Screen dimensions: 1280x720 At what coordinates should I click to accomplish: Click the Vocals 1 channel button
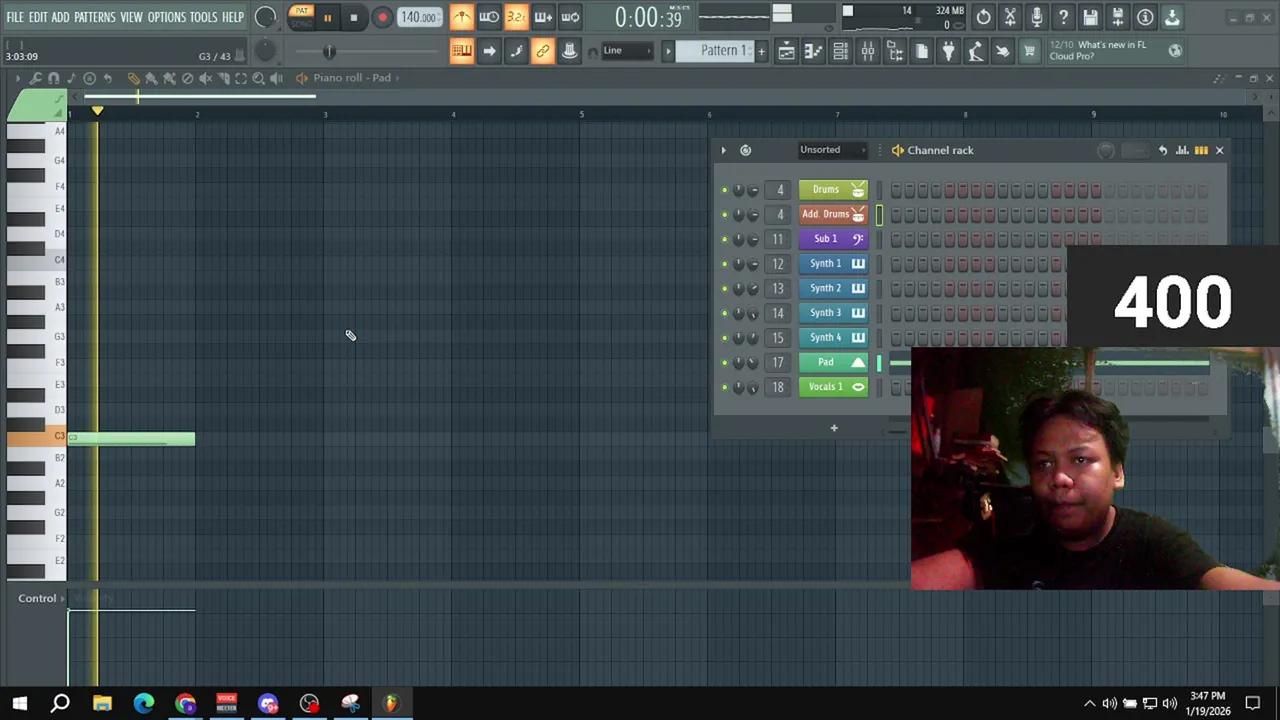(825, 387)
